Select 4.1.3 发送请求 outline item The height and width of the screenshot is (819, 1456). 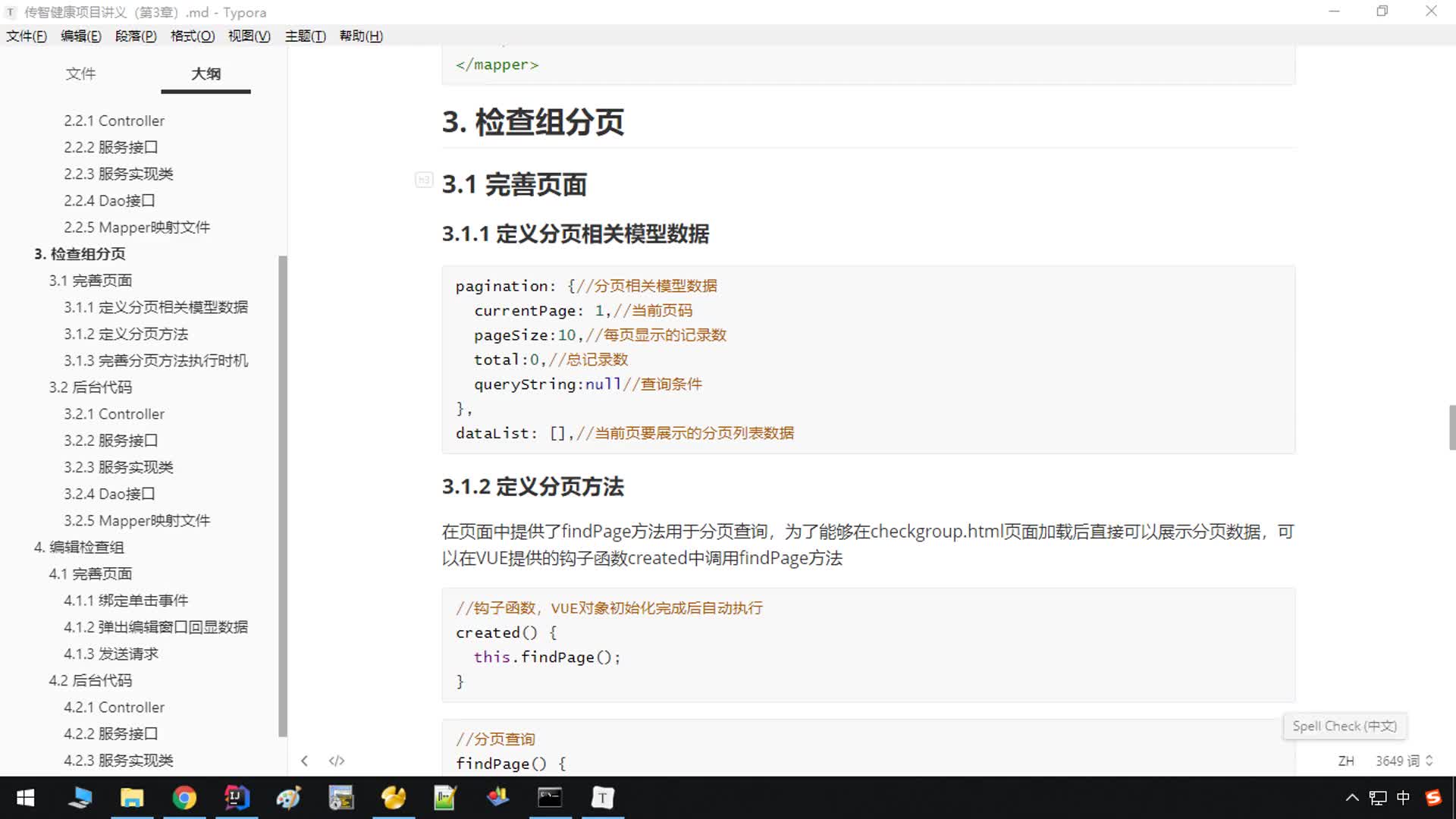tap(111, 654)
